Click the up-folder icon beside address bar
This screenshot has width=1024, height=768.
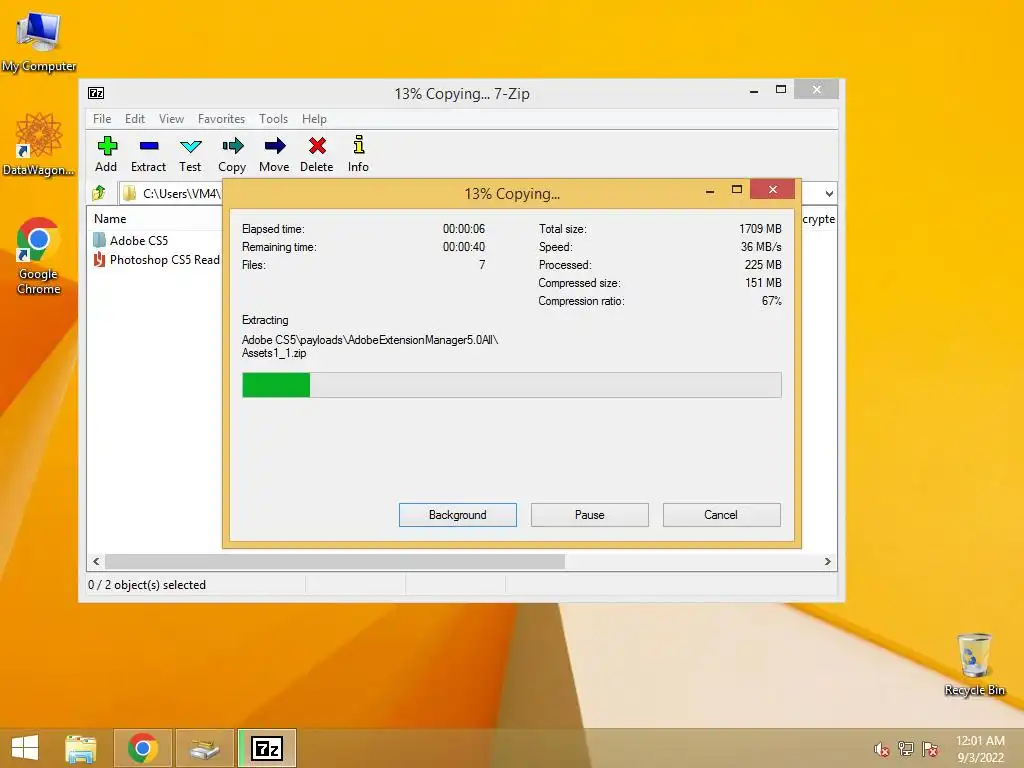[99, 193]
